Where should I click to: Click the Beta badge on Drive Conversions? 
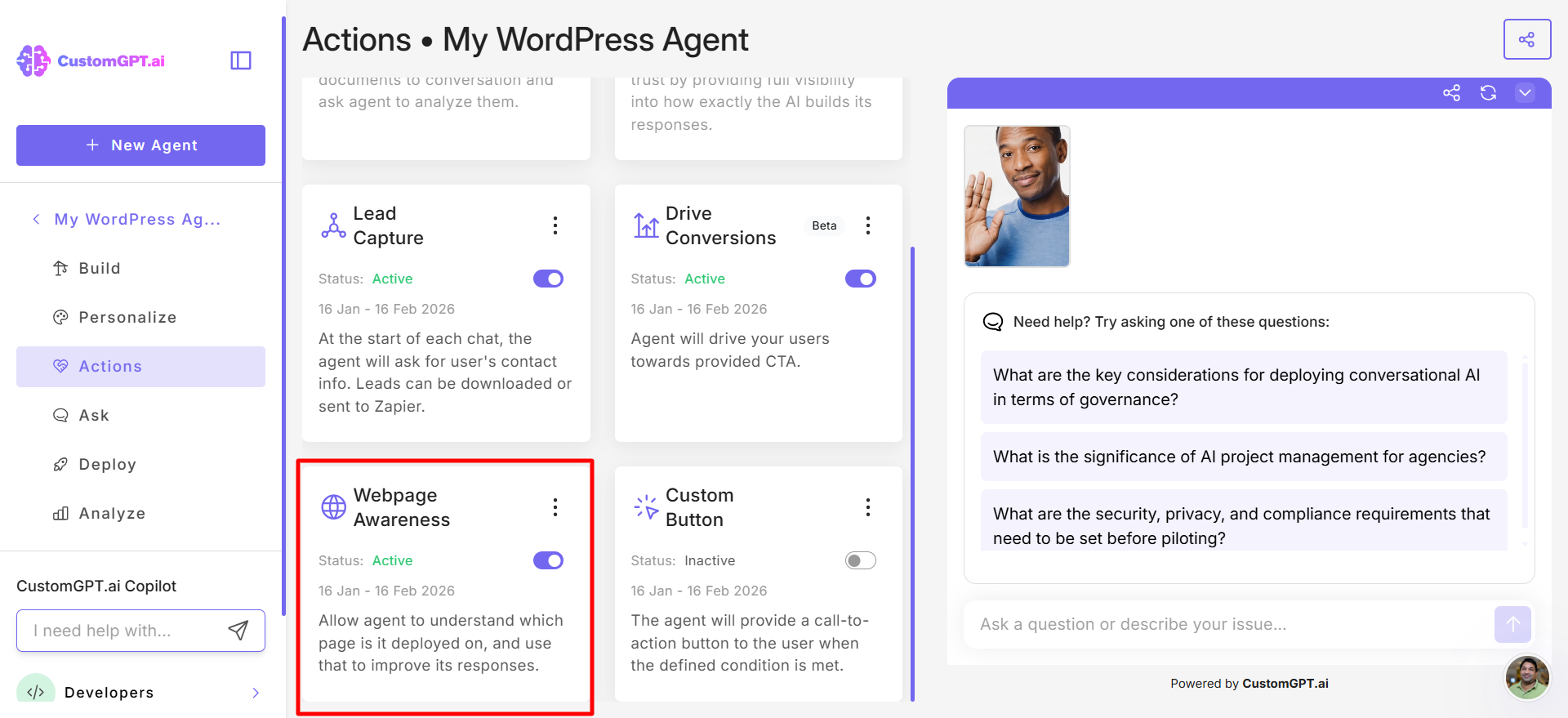(824, 225)
